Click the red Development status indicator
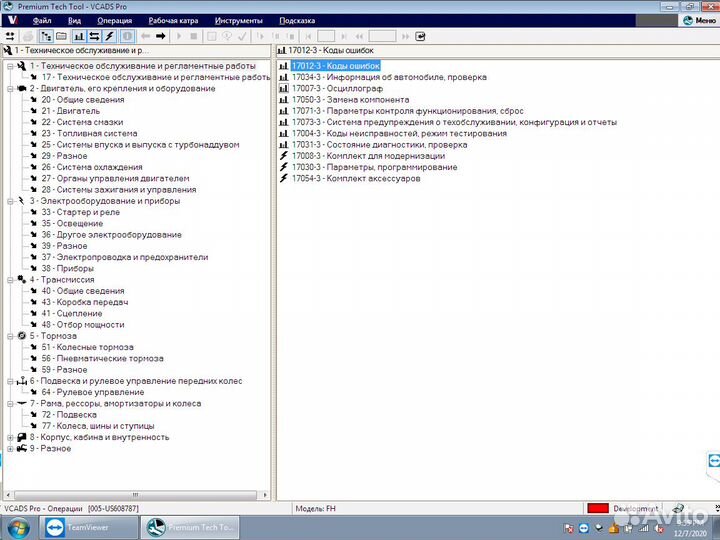720x540 pixels. coord(598,508)
